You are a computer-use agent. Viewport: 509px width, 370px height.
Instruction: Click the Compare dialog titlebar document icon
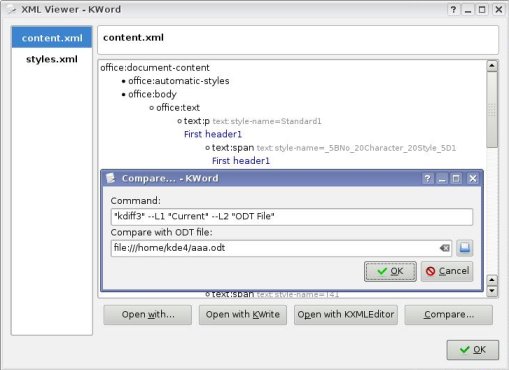click(x=110, y=178)
